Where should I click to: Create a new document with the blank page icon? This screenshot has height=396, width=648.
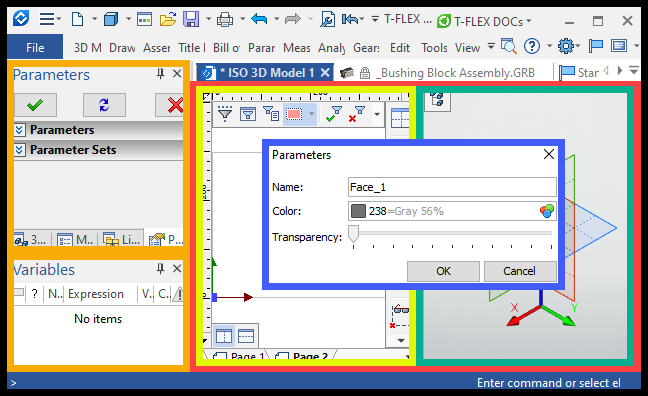click(77, 19)
